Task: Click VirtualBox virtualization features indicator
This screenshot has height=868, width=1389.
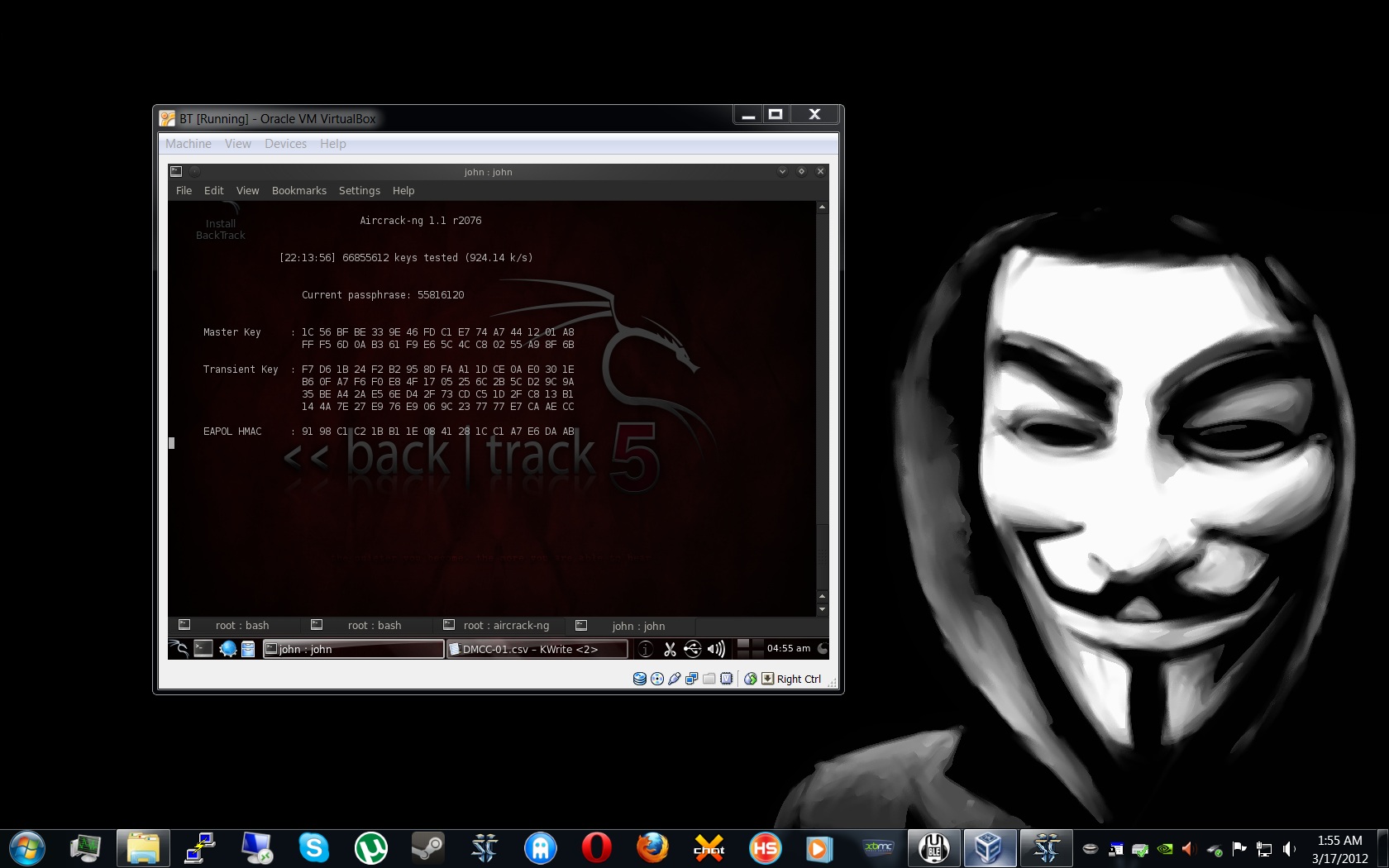Action: tap(727, 679)
